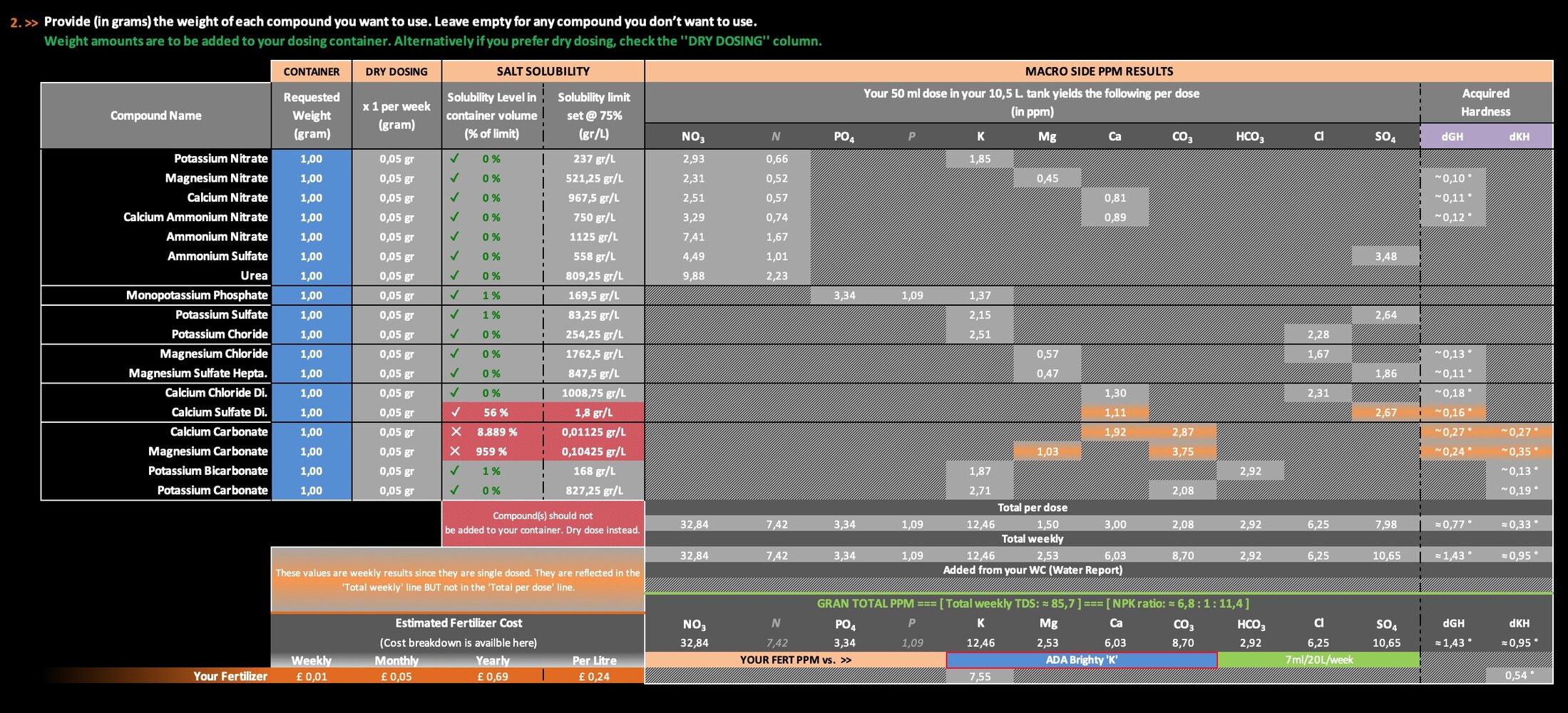Click '1125 gr/L' Ammonium Nitrate solubility limit

pos(594,237)
